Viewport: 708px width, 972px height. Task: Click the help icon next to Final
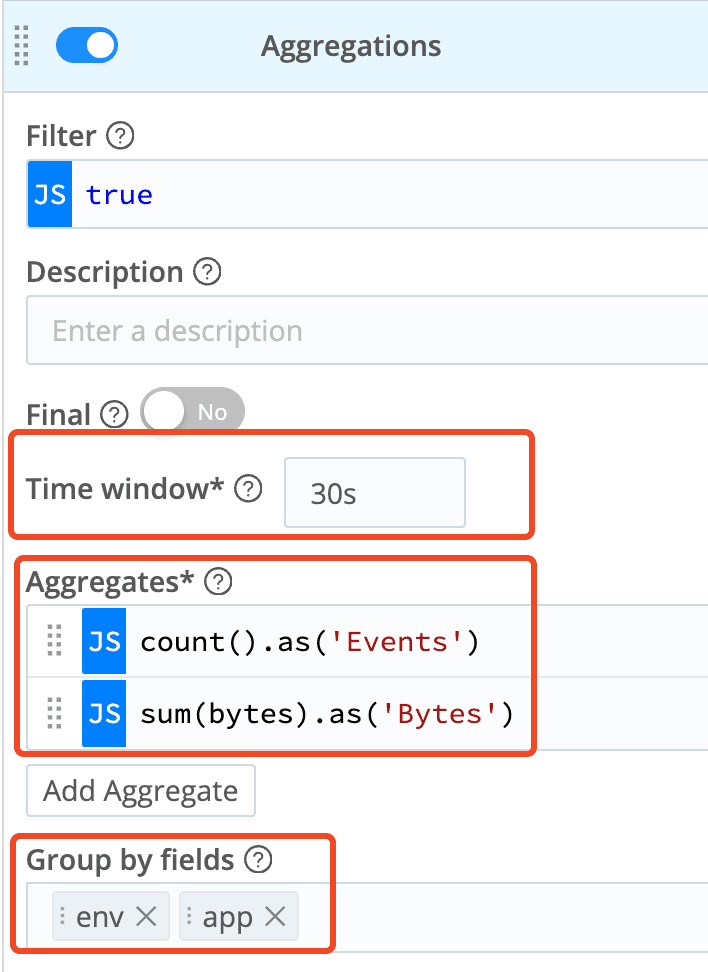pos(117,414)
